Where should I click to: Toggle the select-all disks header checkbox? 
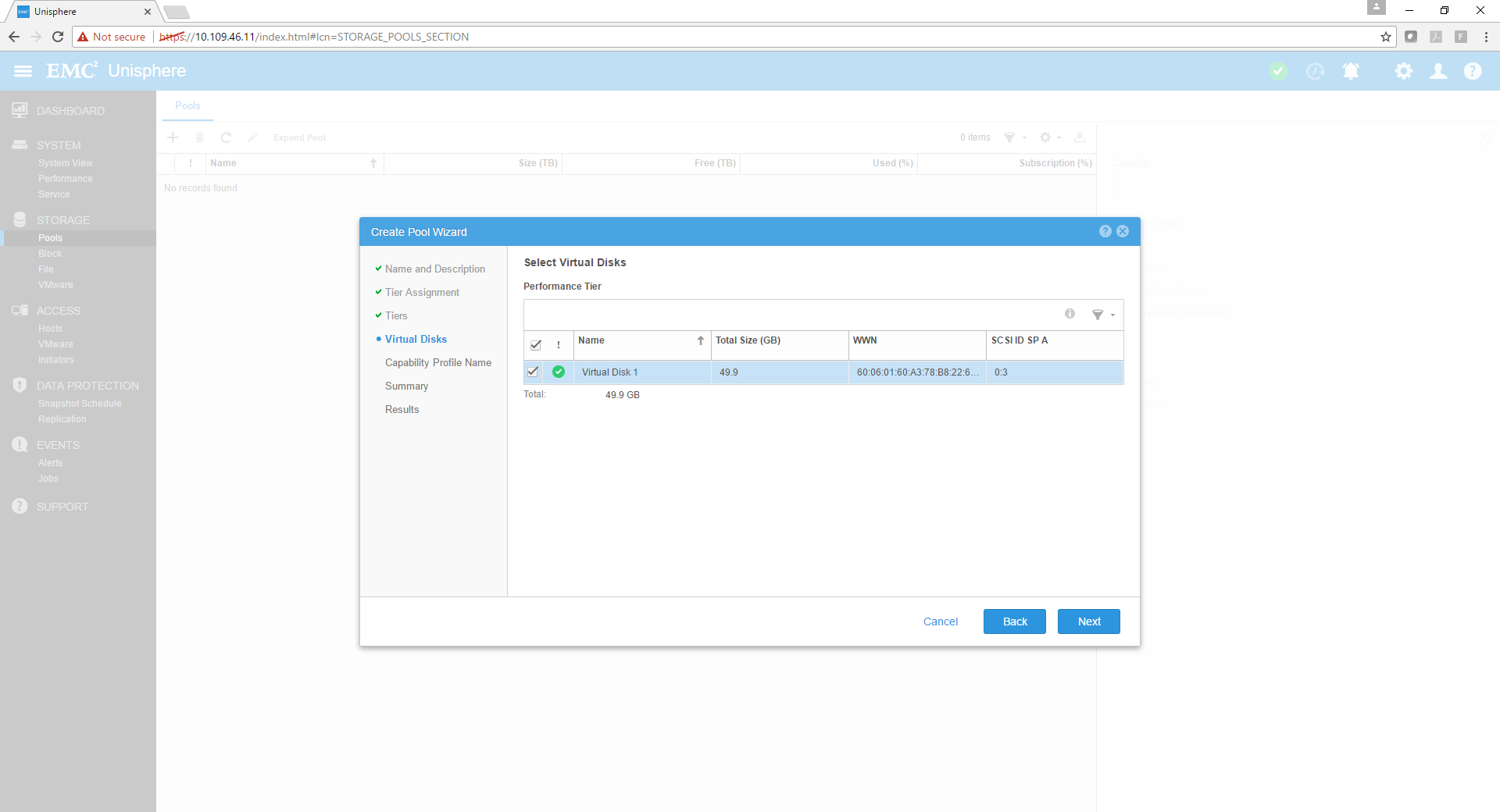(x=536, y=345)
